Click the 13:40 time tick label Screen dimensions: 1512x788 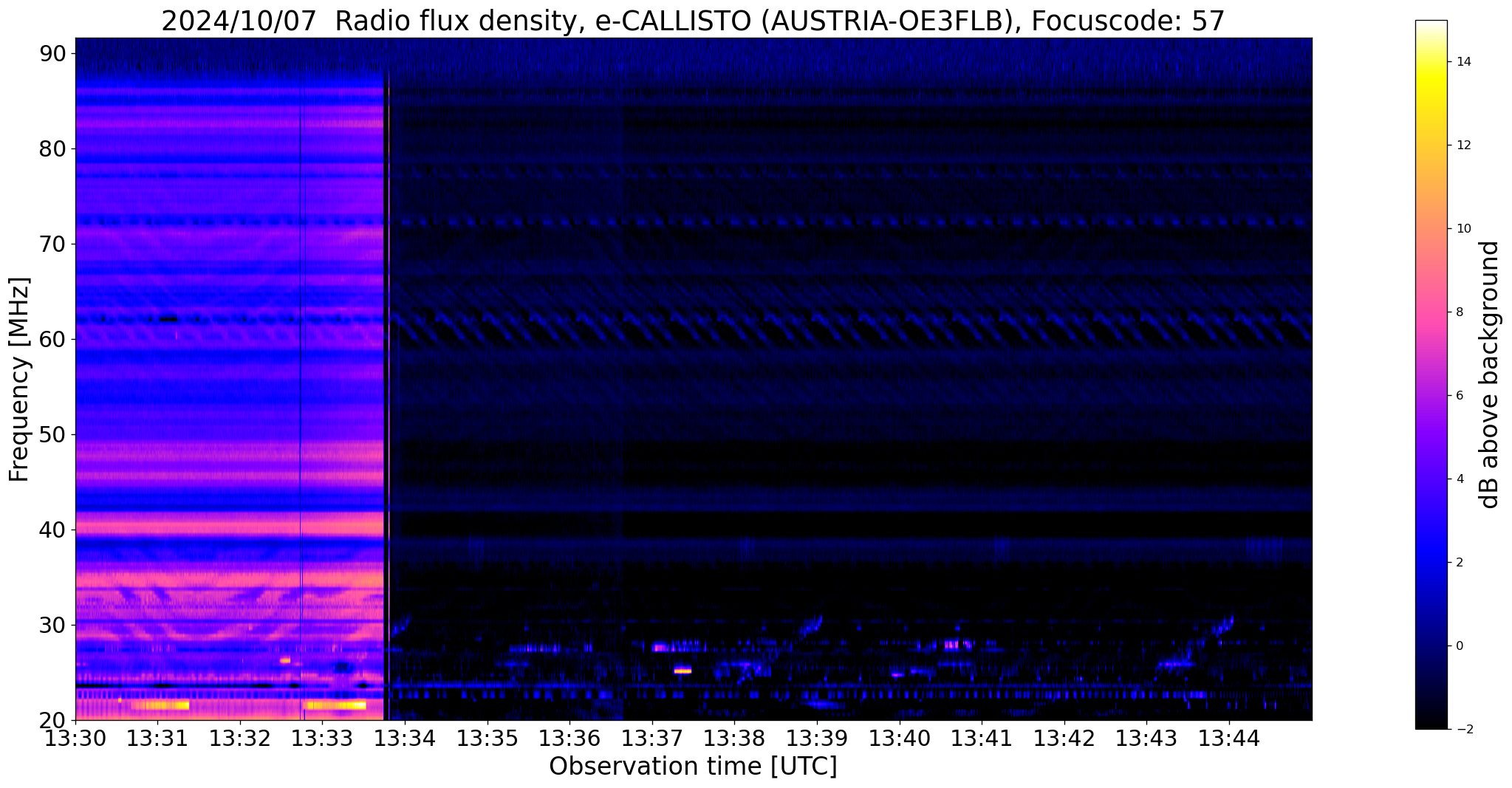click(x=900, y=738)
